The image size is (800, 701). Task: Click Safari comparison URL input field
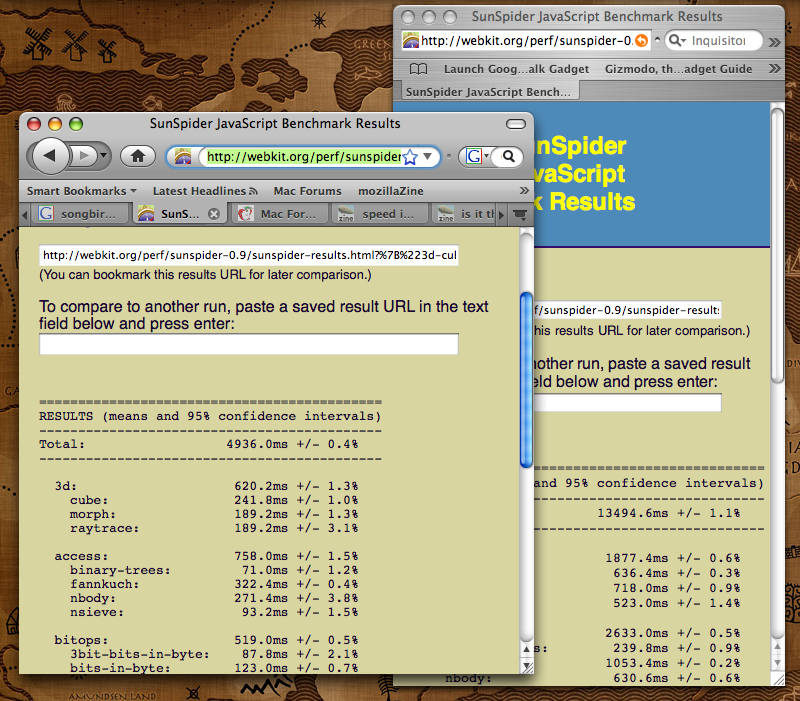click(628, 402)
